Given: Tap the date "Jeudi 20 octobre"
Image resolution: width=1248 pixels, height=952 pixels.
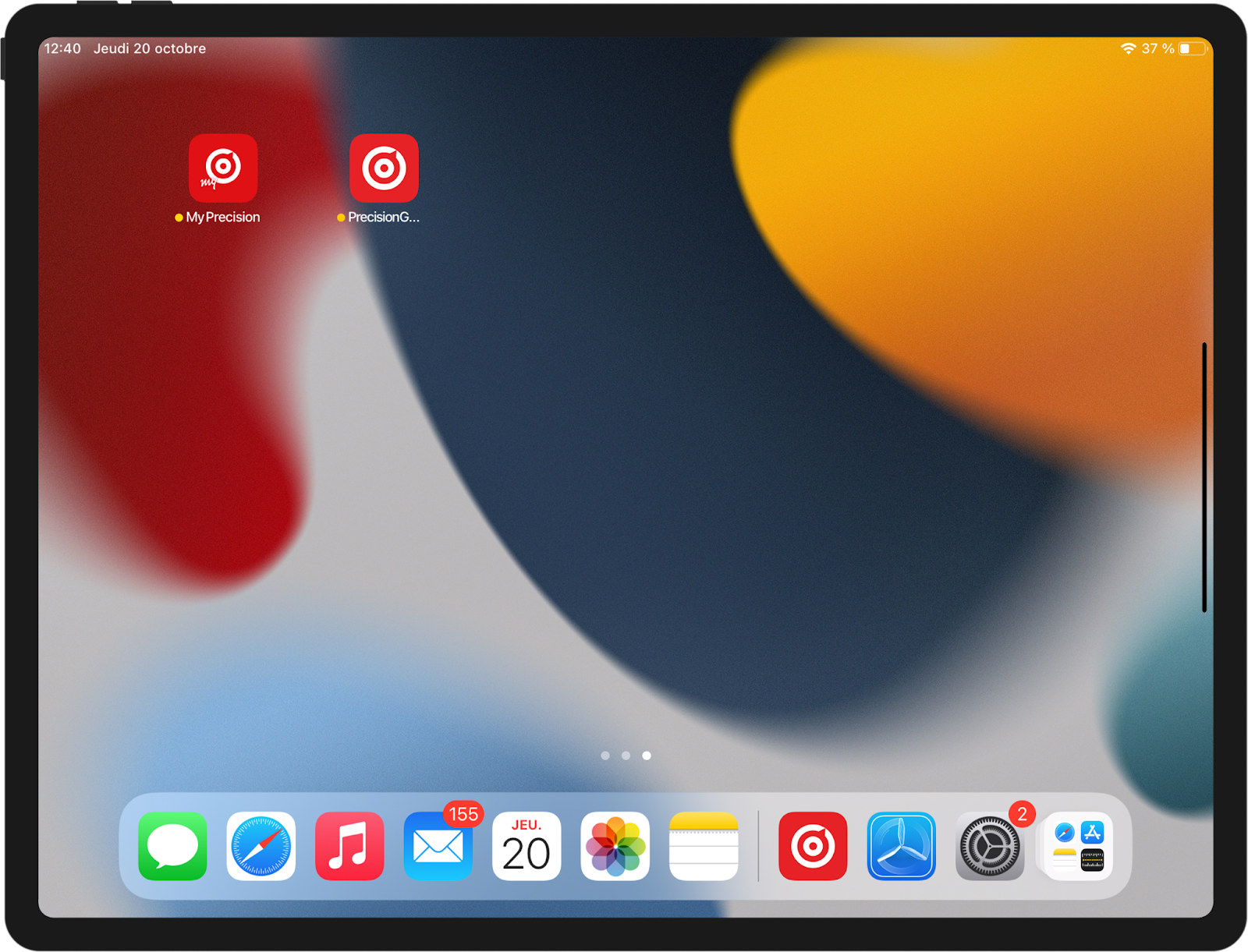Looking at the screenshot, I should coord(150,48).
